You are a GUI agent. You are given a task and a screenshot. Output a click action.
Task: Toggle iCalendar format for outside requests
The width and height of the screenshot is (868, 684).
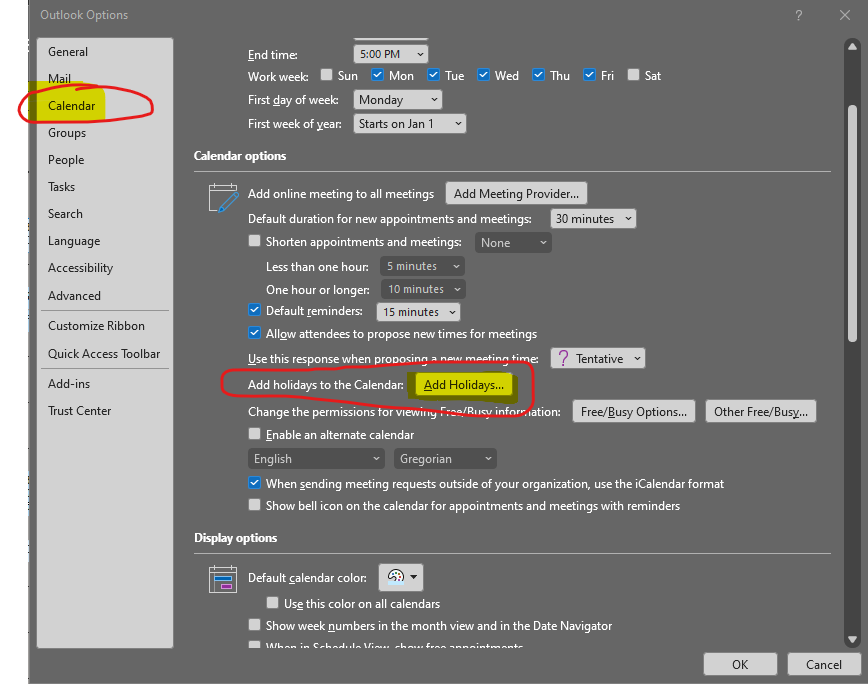[x=255, y=483]
